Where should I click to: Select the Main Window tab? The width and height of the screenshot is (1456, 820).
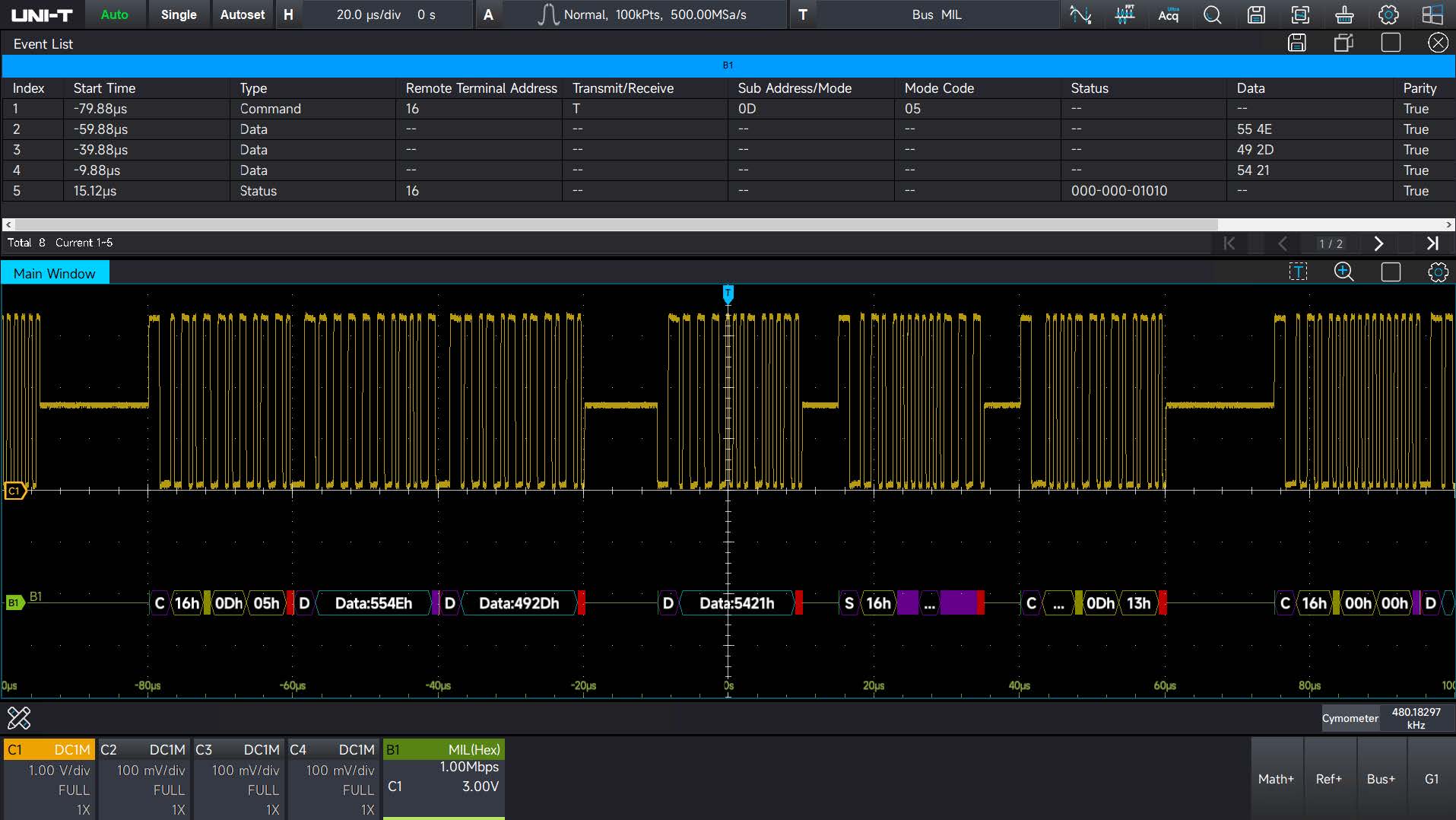[x=55, y=273]
